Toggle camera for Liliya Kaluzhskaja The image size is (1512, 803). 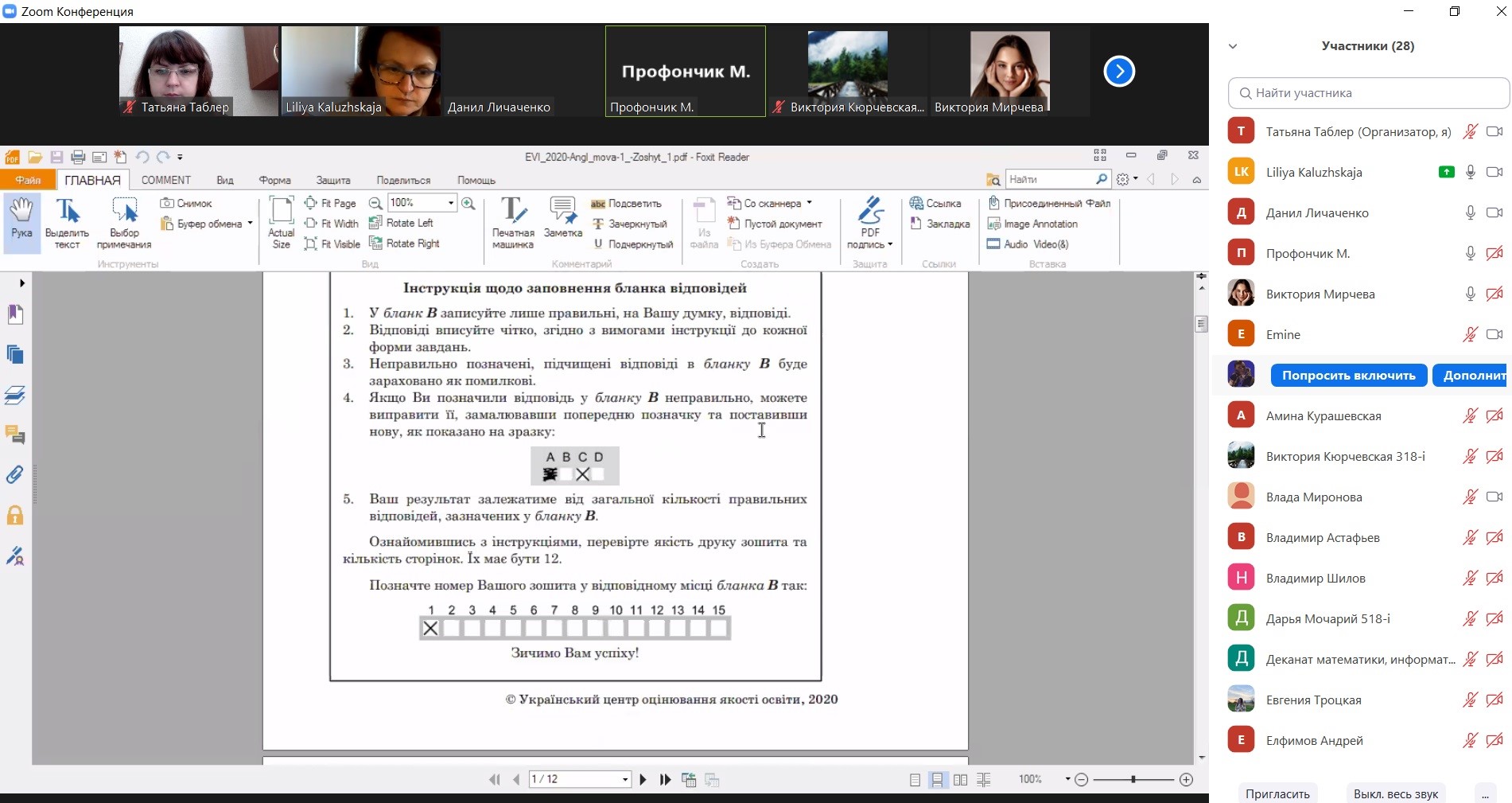point(1495,172)
